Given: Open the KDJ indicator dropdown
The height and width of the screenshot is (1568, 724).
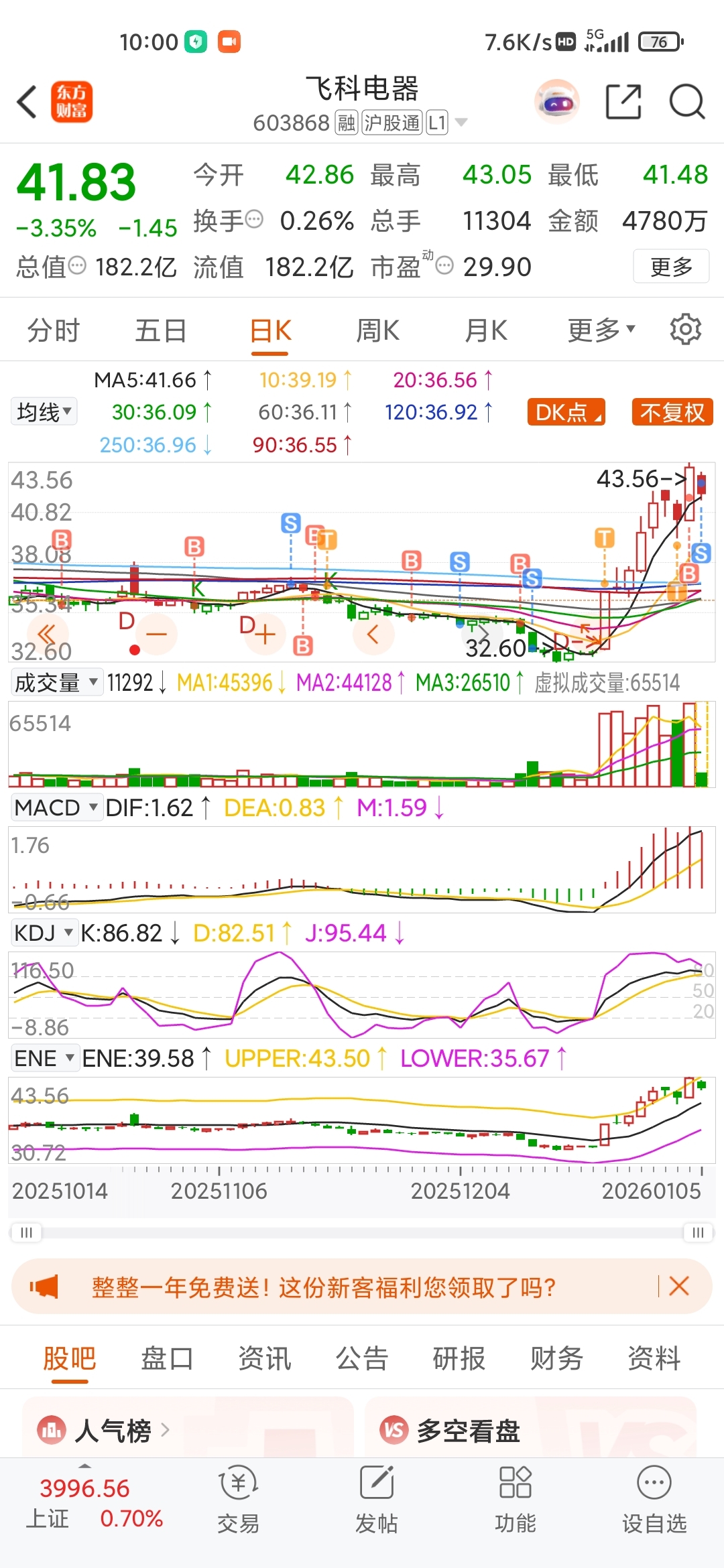Looking at the screenshot, I should (44, 933).
